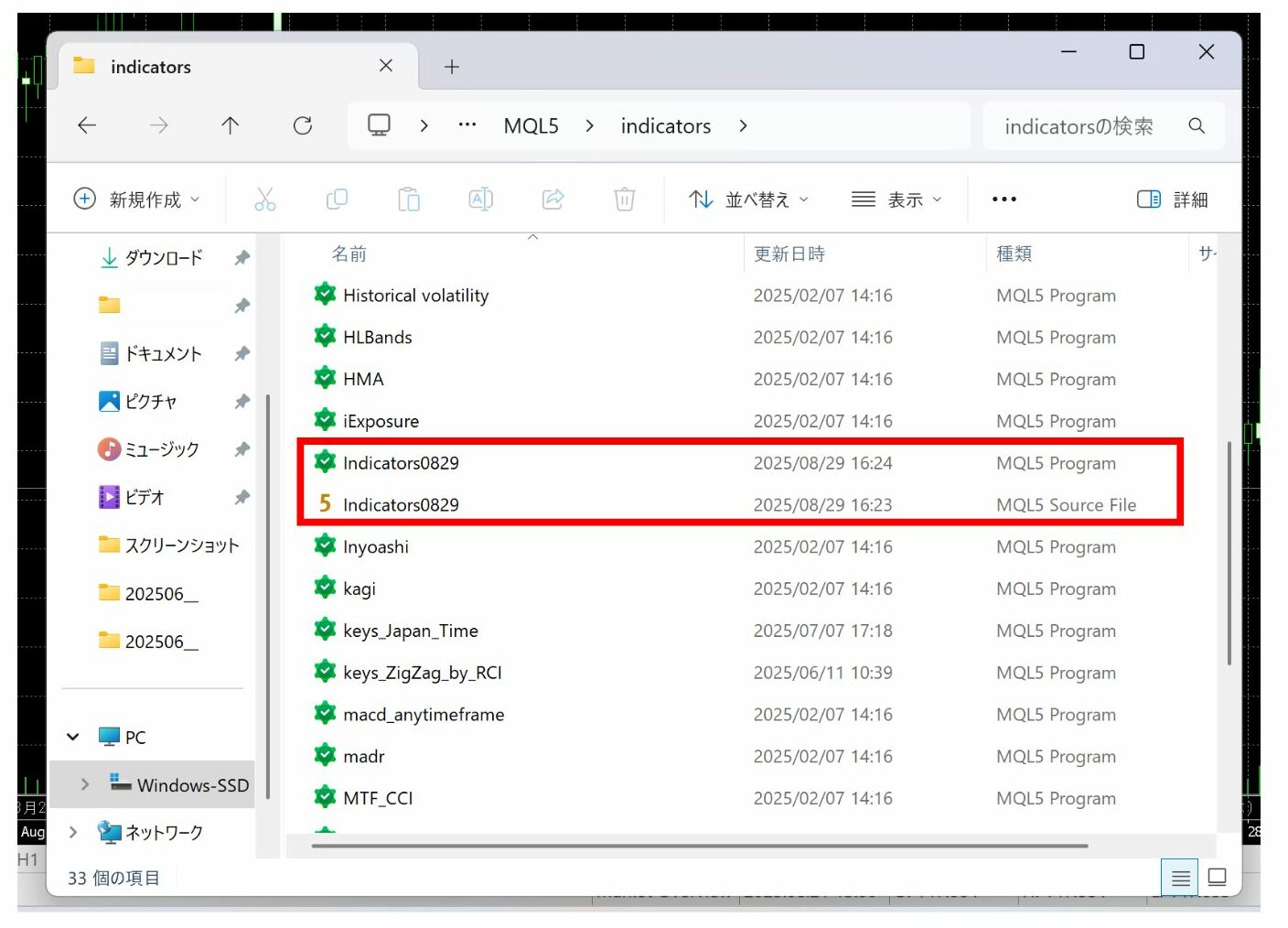This screenshot has height=928, width=1288.
Task: Collapse the PC tree node
Action: pos(73,737)
